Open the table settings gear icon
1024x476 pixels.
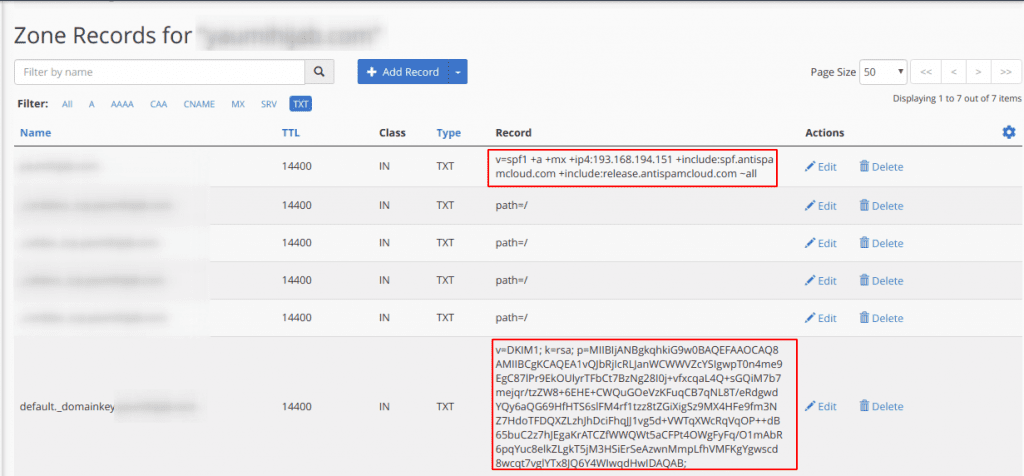click(1008, 132)
